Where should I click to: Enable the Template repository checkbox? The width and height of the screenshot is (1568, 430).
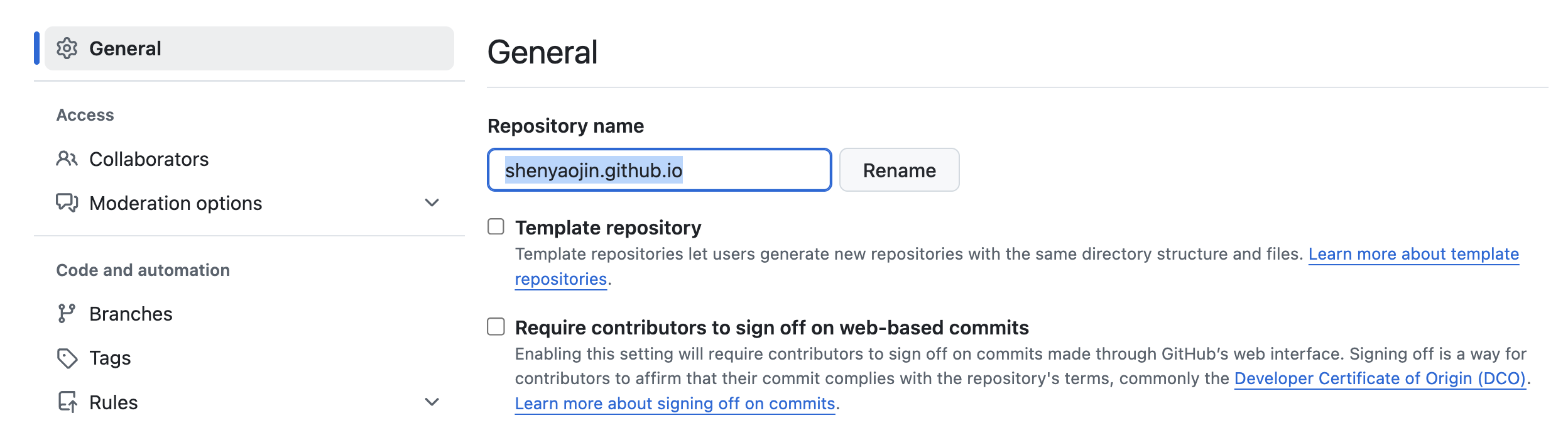(x=496, y=227)
